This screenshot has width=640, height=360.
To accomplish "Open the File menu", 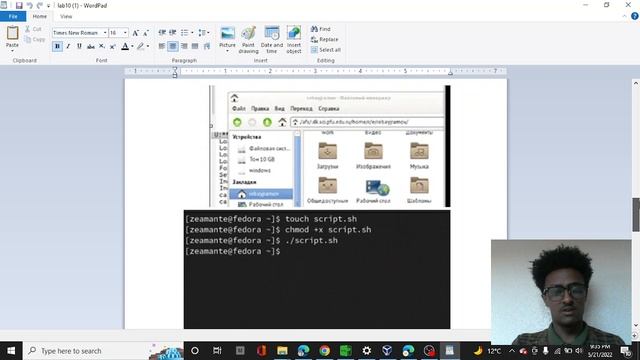I will (x=13, y=16).
